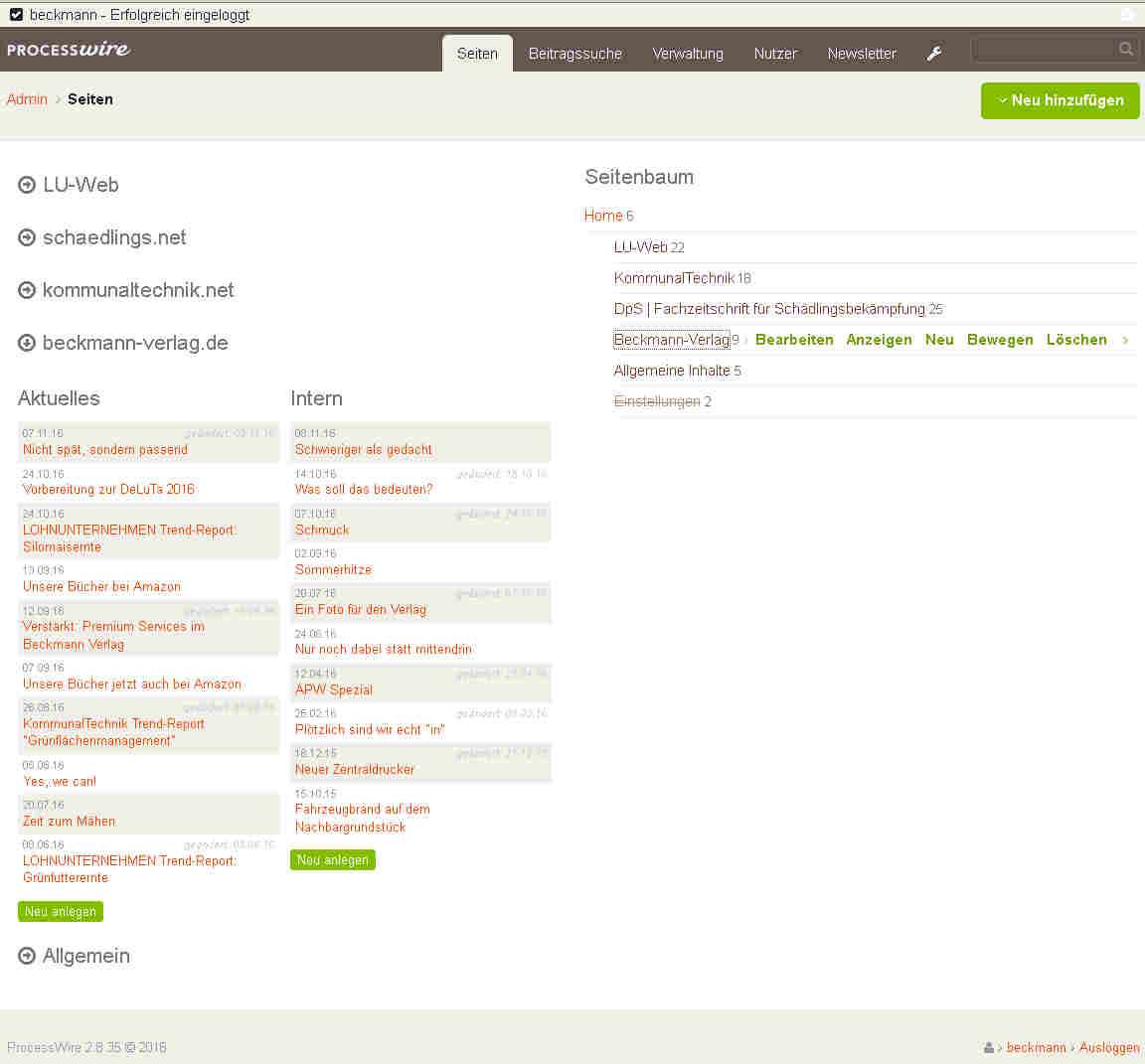Focus the admin search field

click(1042, 49)
